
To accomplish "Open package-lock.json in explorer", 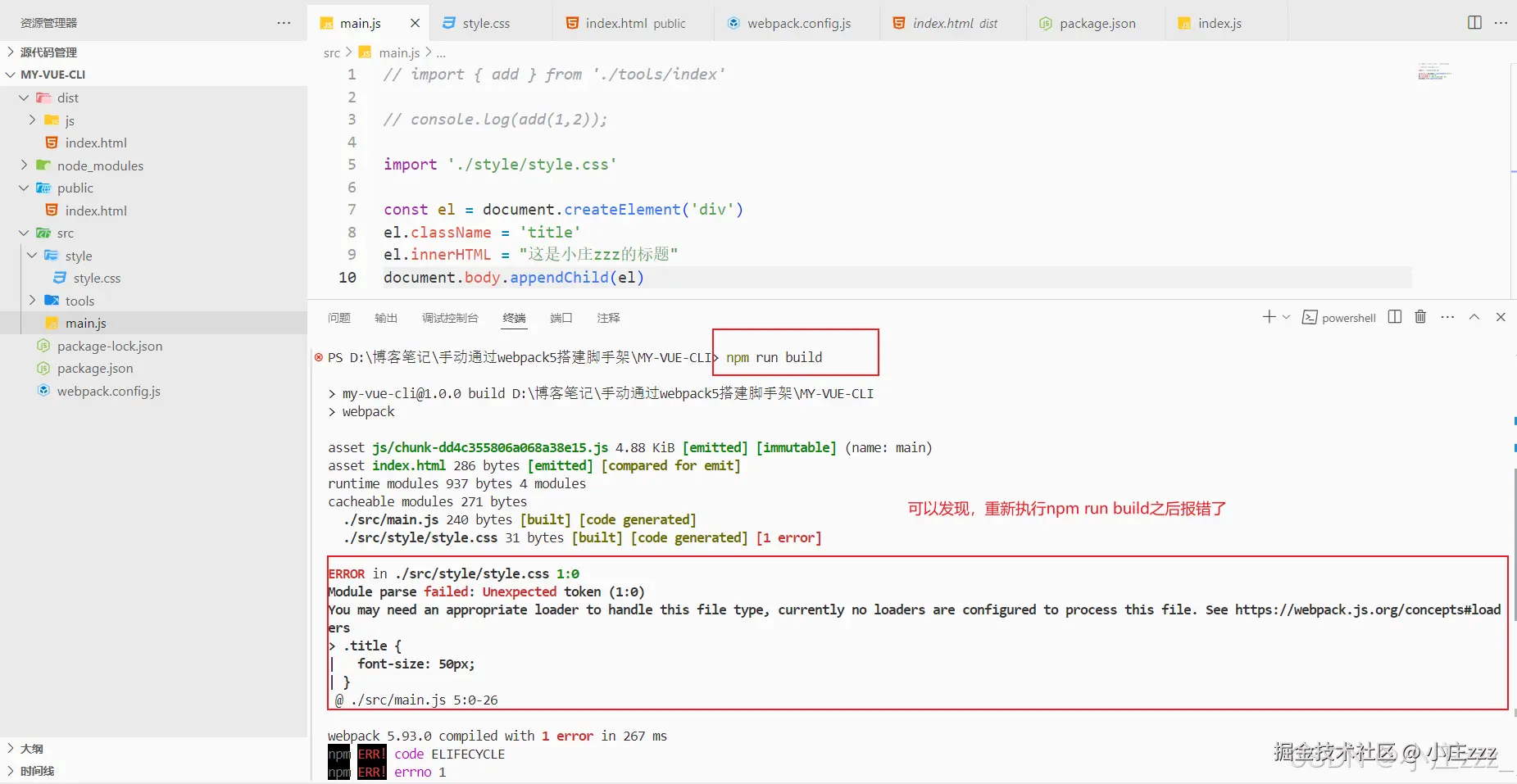I will pyautogui.click(x=109, y=346).
